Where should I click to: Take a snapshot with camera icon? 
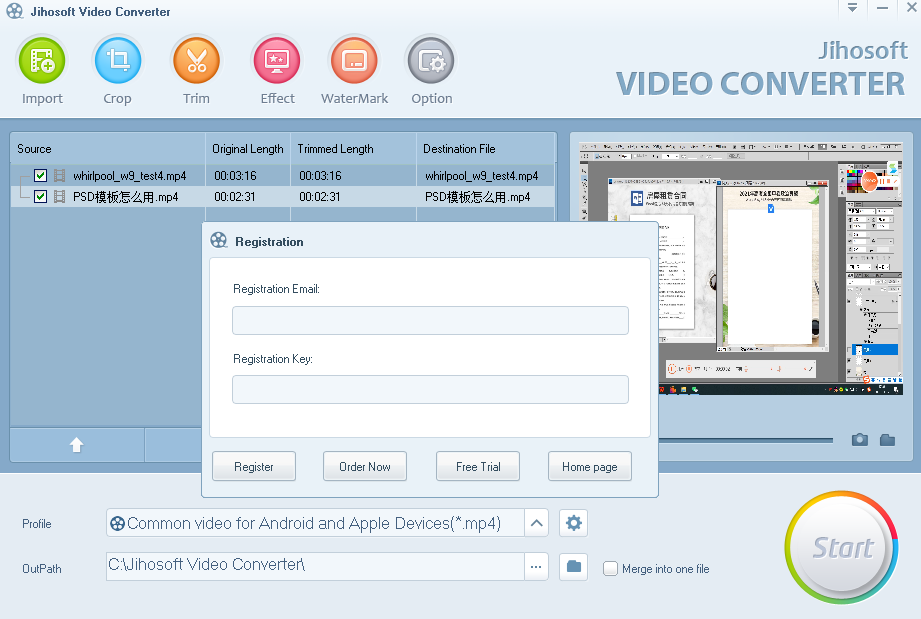click(x=859, y=439)
